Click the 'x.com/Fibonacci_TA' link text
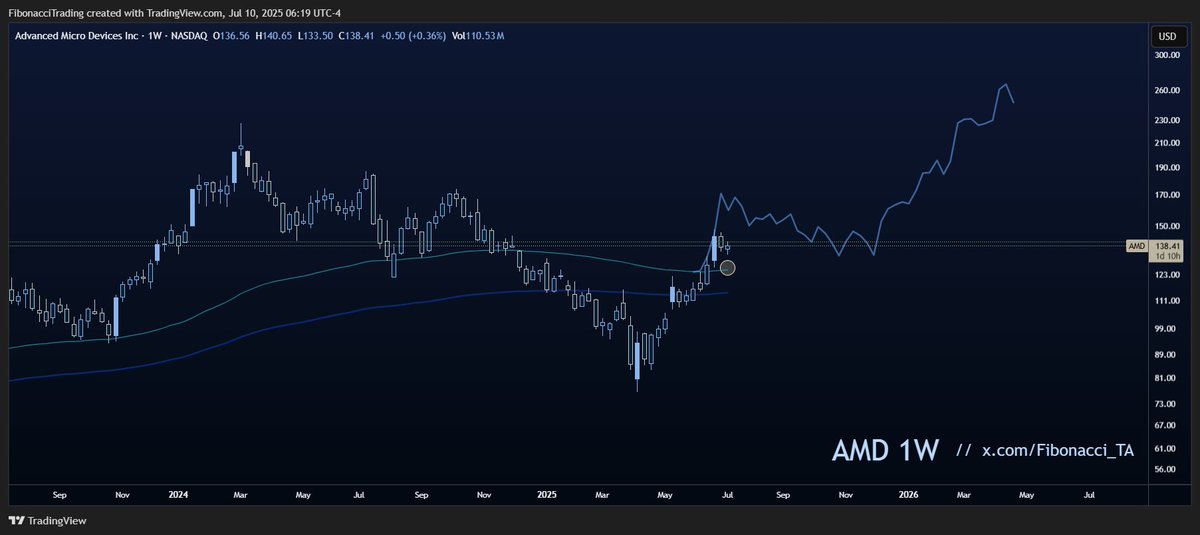The image size is (1200, 535). 1058,451
